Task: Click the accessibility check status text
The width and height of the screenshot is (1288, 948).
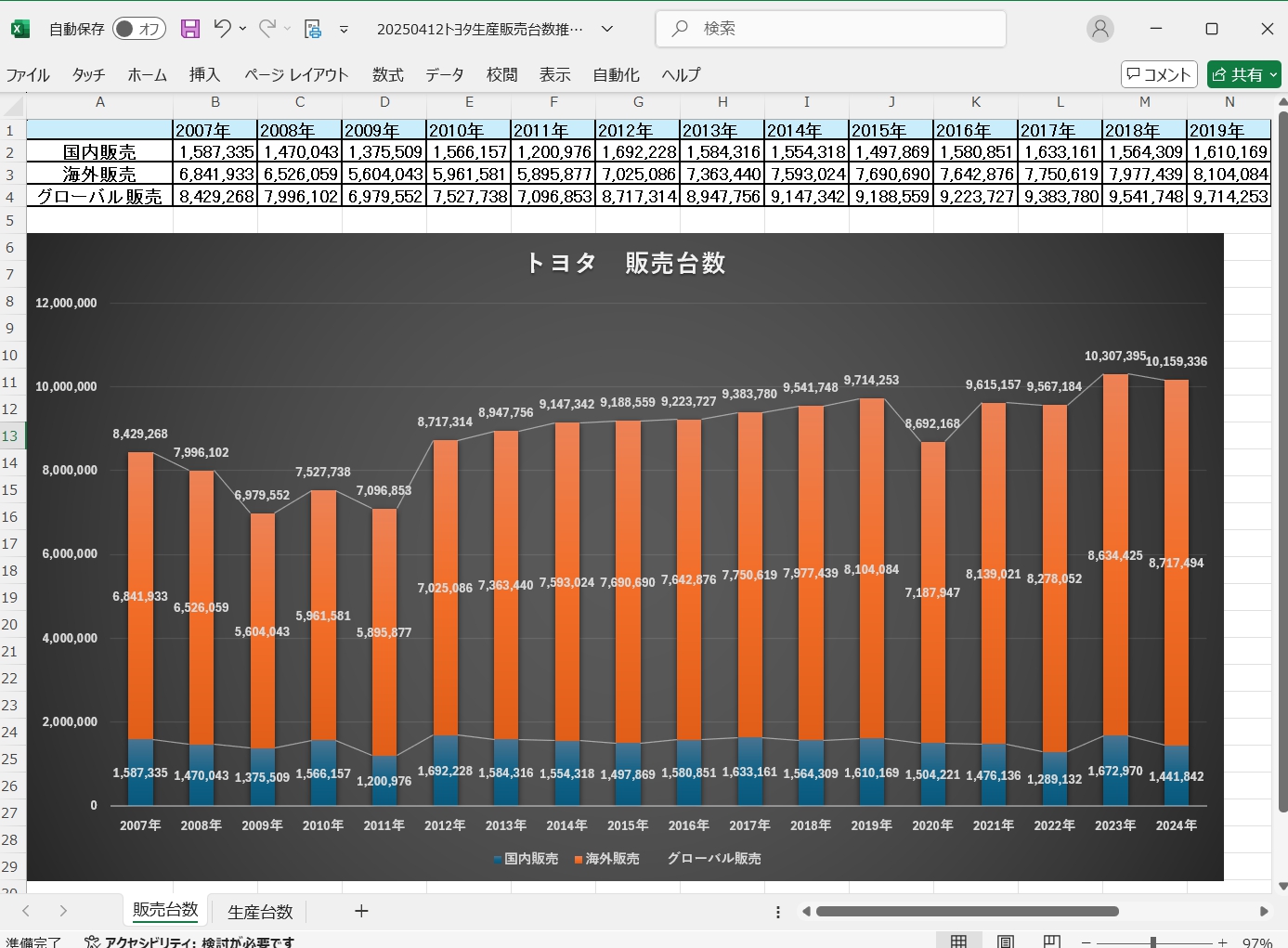Action: pyautogui.click(x=189, y=942)
